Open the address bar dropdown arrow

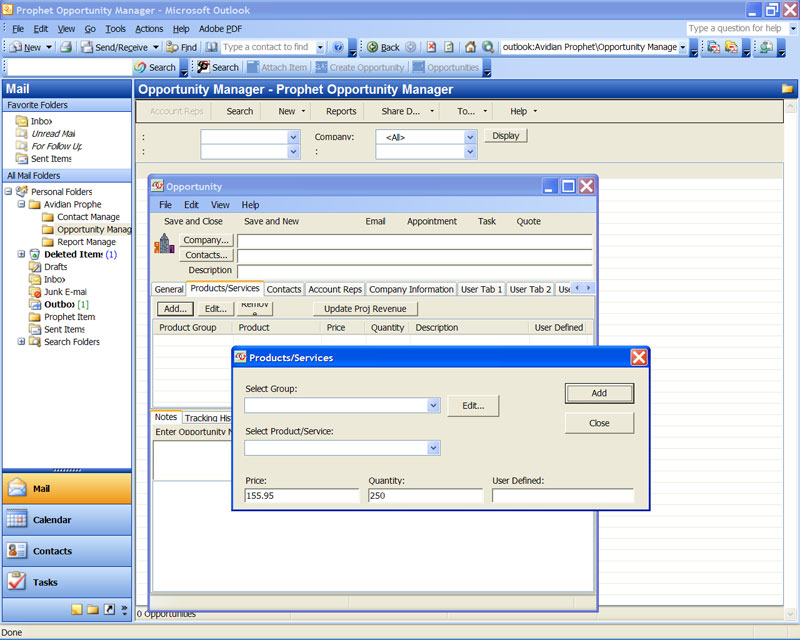(683, 47)
